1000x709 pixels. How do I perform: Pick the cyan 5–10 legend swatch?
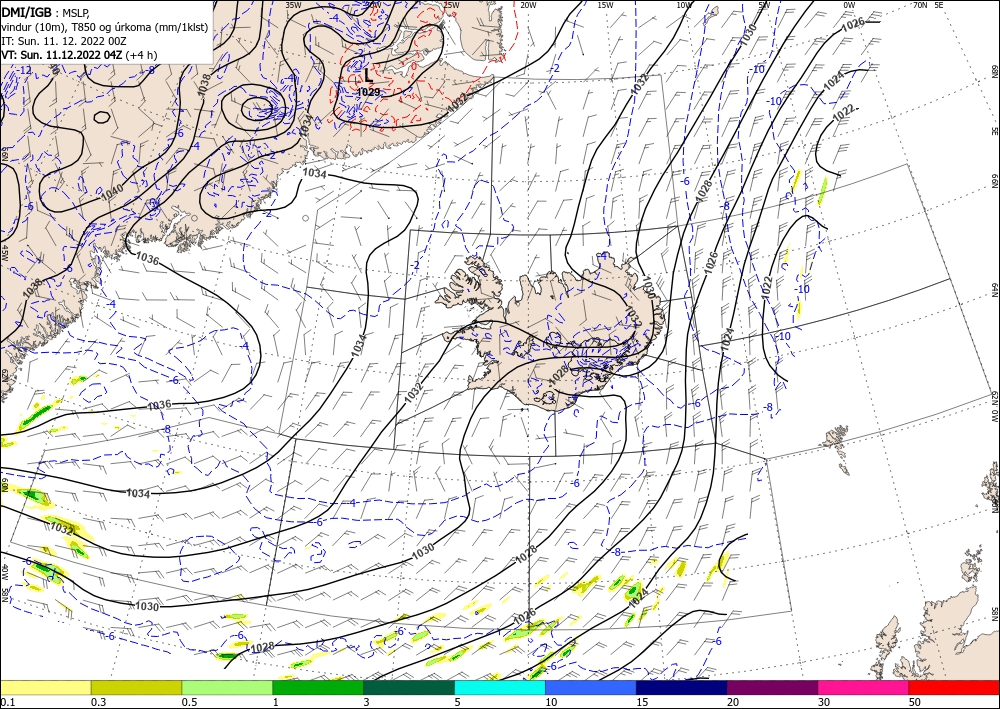coord(500,687)
